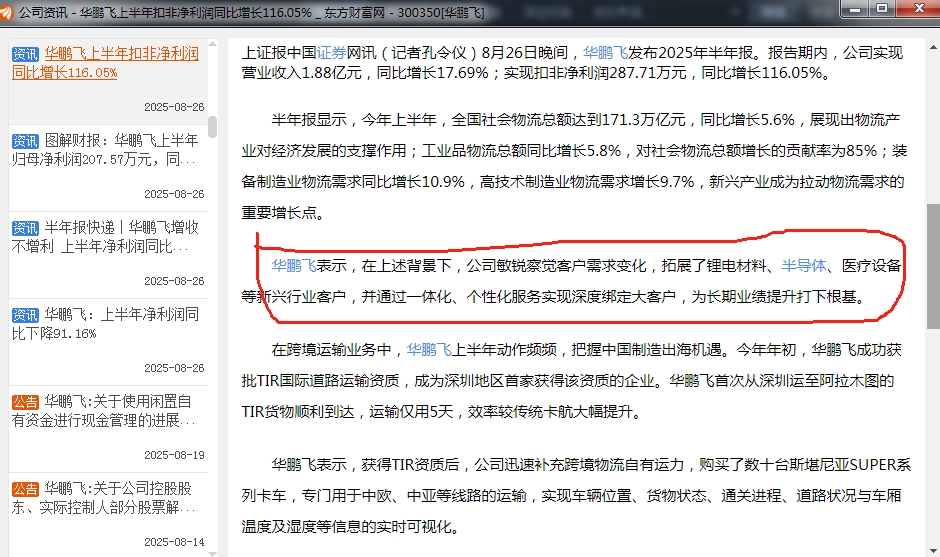Click 资讯 tag beside 上半年净利润同比下降 item
Screen dimensions: 940x557
point(25,315)
